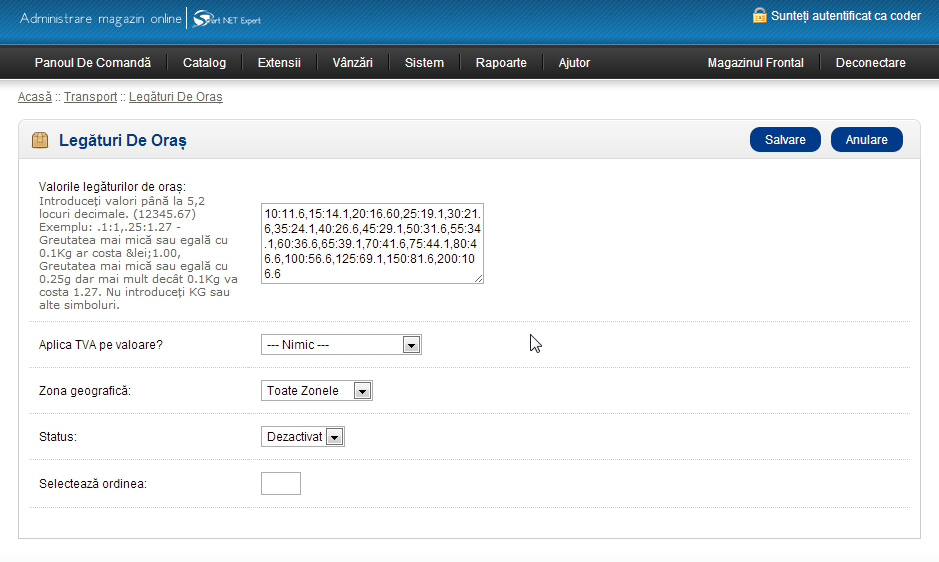Click the package icon beside Legături De Oraș
Viewport: 939px width, 562px height.
point(40,140)
